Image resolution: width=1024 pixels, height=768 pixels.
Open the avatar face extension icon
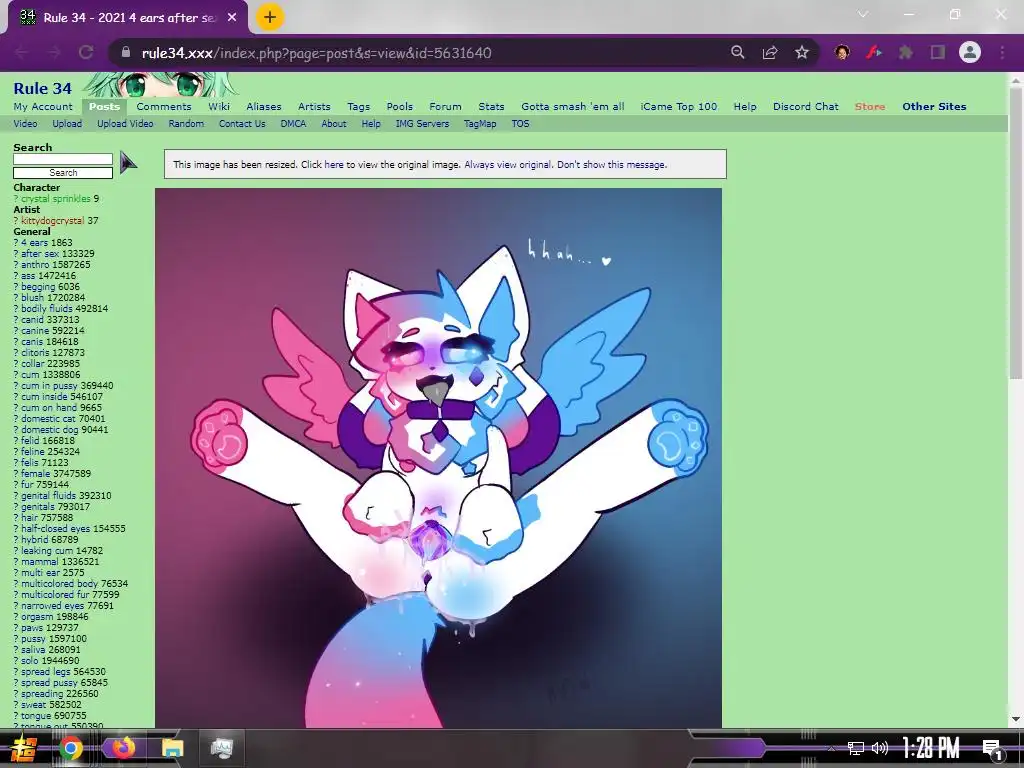(842, 52)
